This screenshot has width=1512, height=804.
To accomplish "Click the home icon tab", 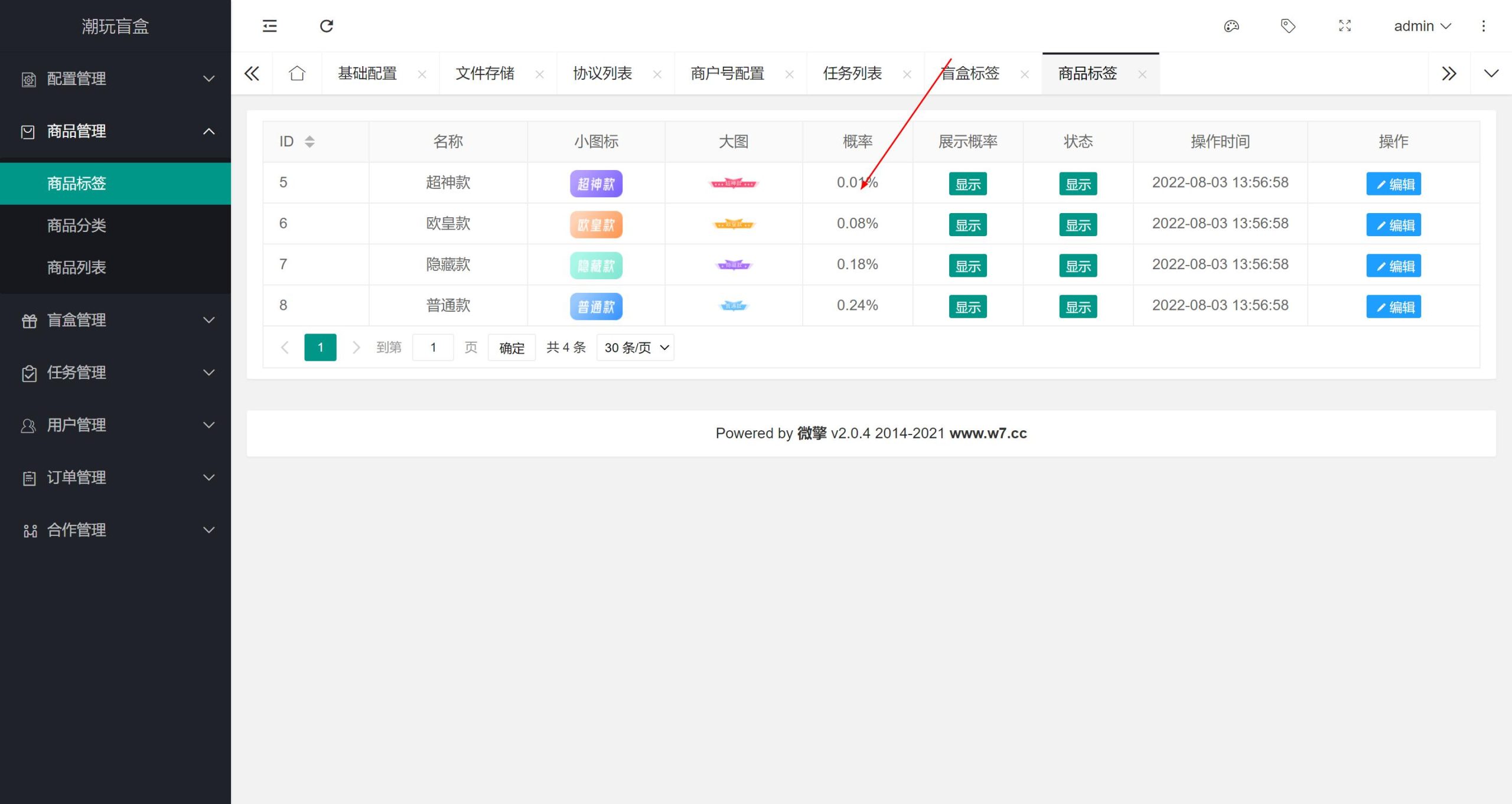I will (x=297, y=73).
